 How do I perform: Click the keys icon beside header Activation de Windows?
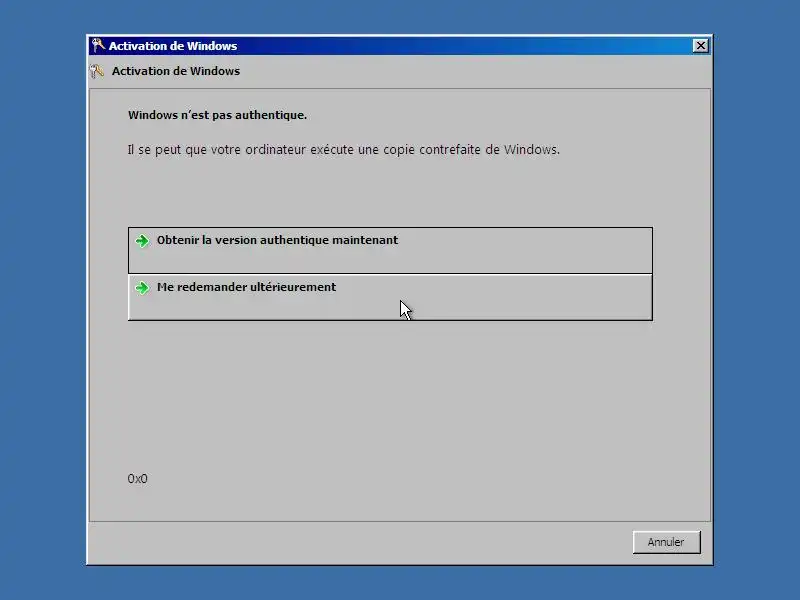pos(97,71)
